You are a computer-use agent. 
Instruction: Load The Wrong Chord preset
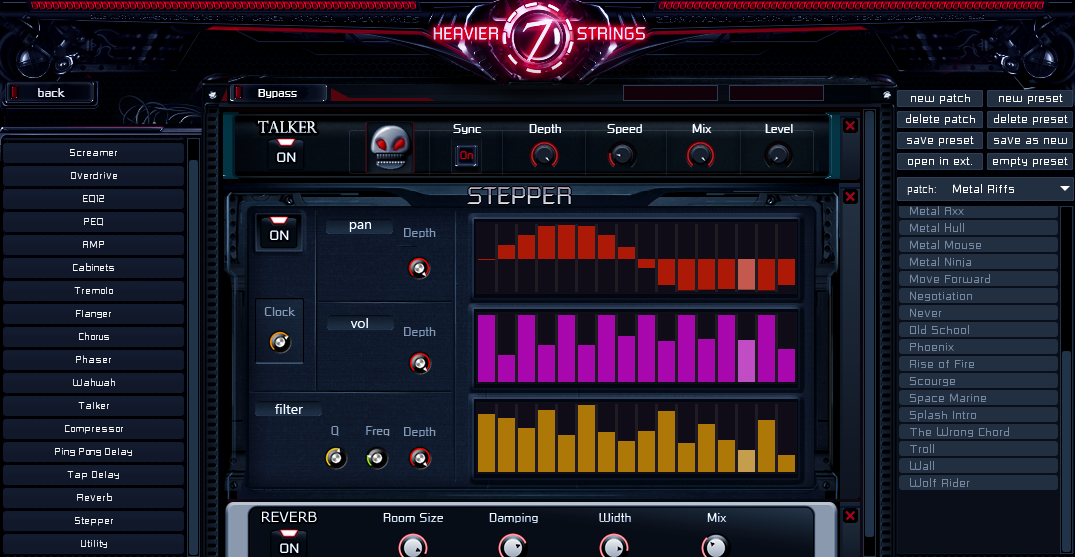pos(978,432)
